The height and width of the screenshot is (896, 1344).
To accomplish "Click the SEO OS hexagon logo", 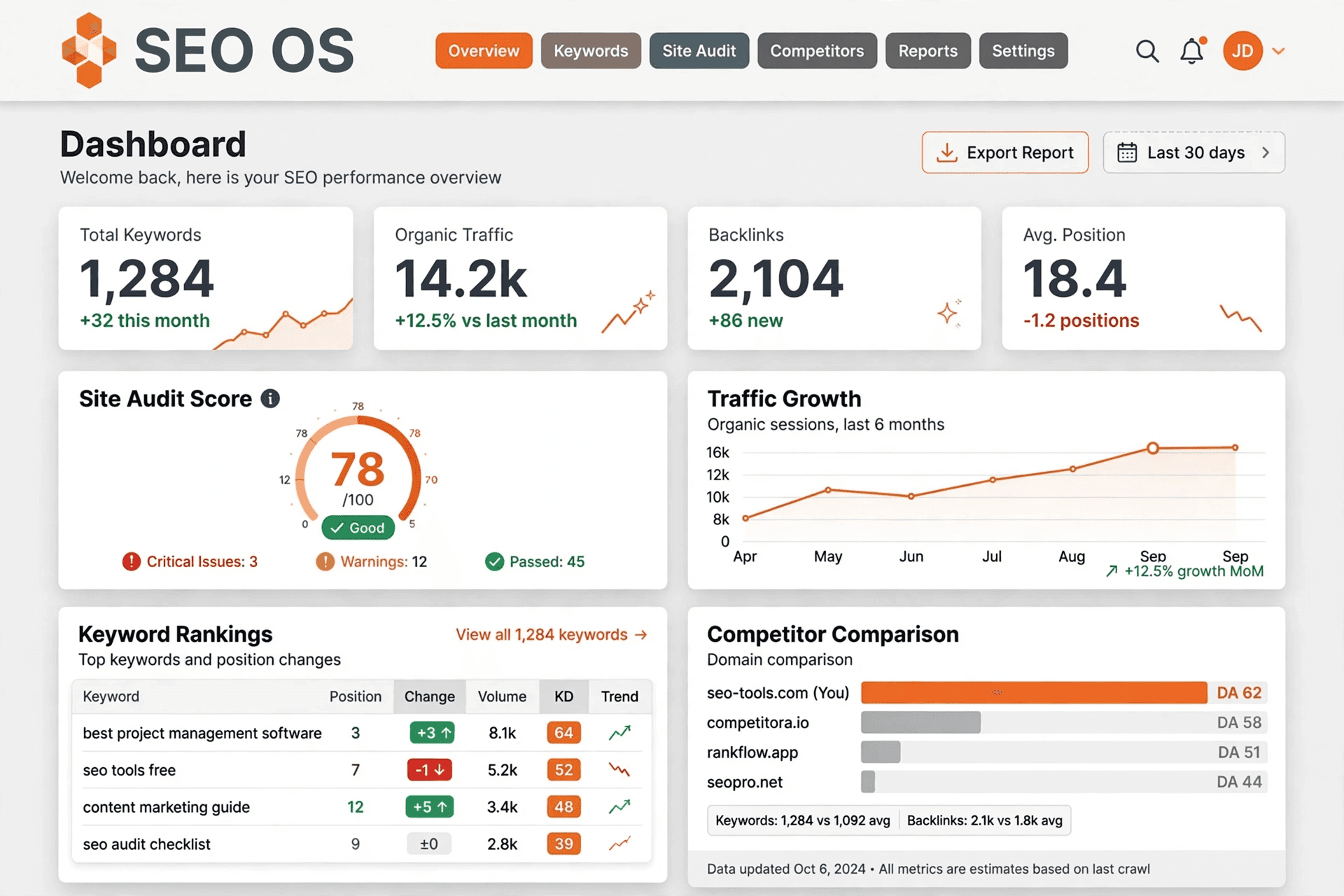I will coord(89,50).
